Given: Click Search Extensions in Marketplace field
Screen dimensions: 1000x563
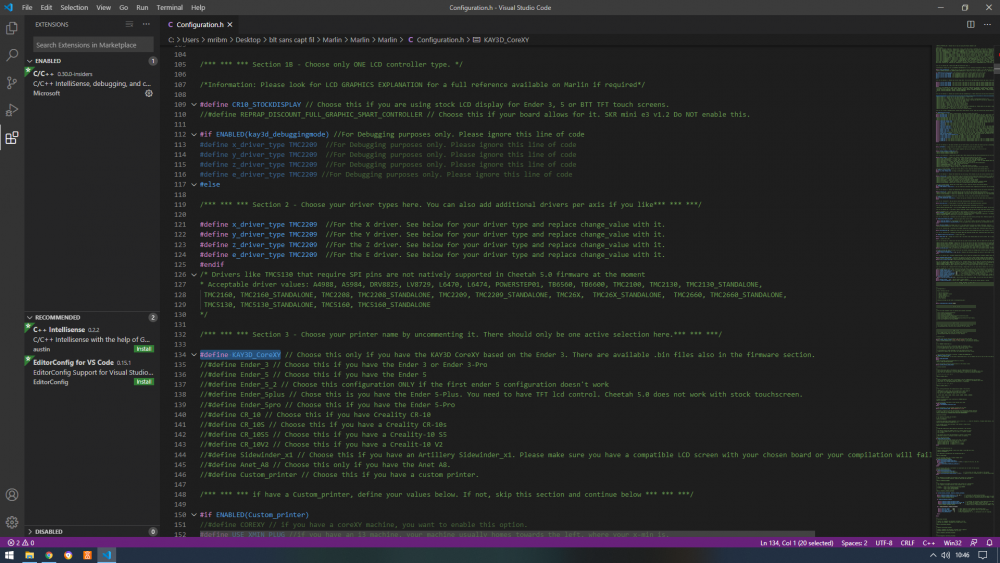Looking at the screenshot, I should pos(93,45).
